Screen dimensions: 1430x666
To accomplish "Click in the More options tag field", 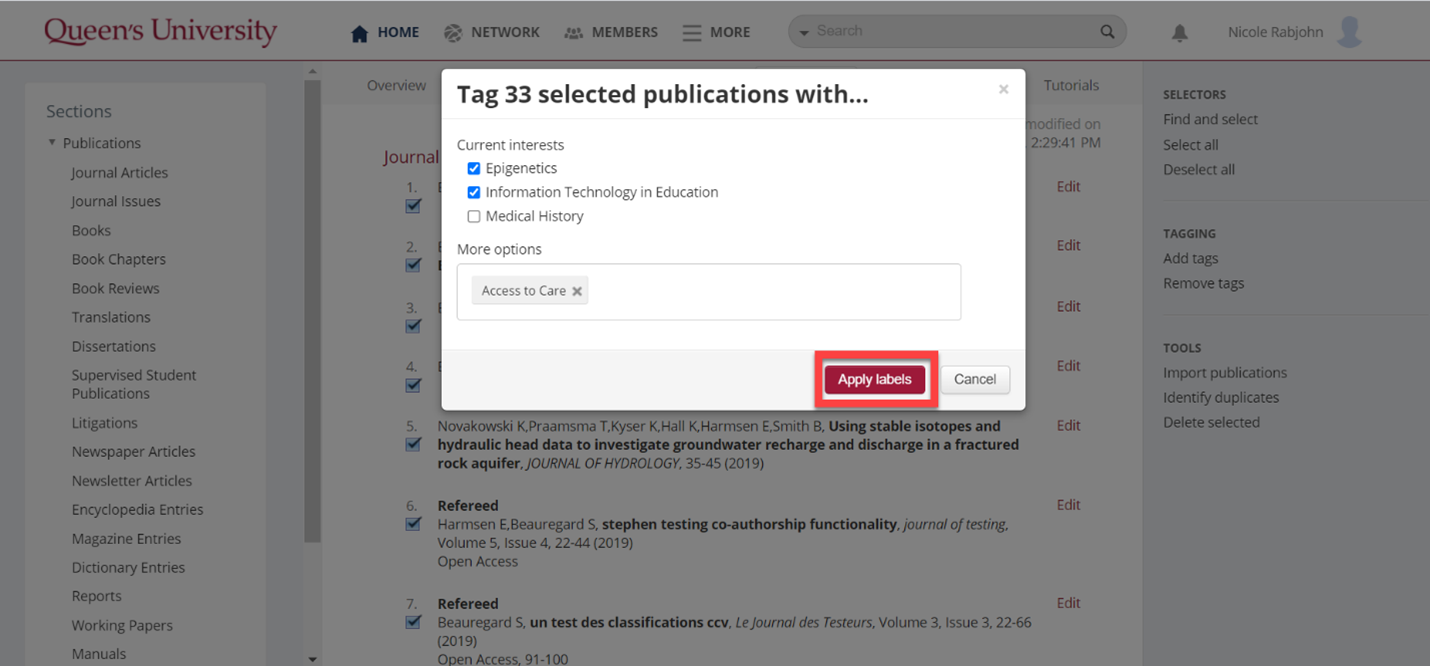I will tap(770, 292).
